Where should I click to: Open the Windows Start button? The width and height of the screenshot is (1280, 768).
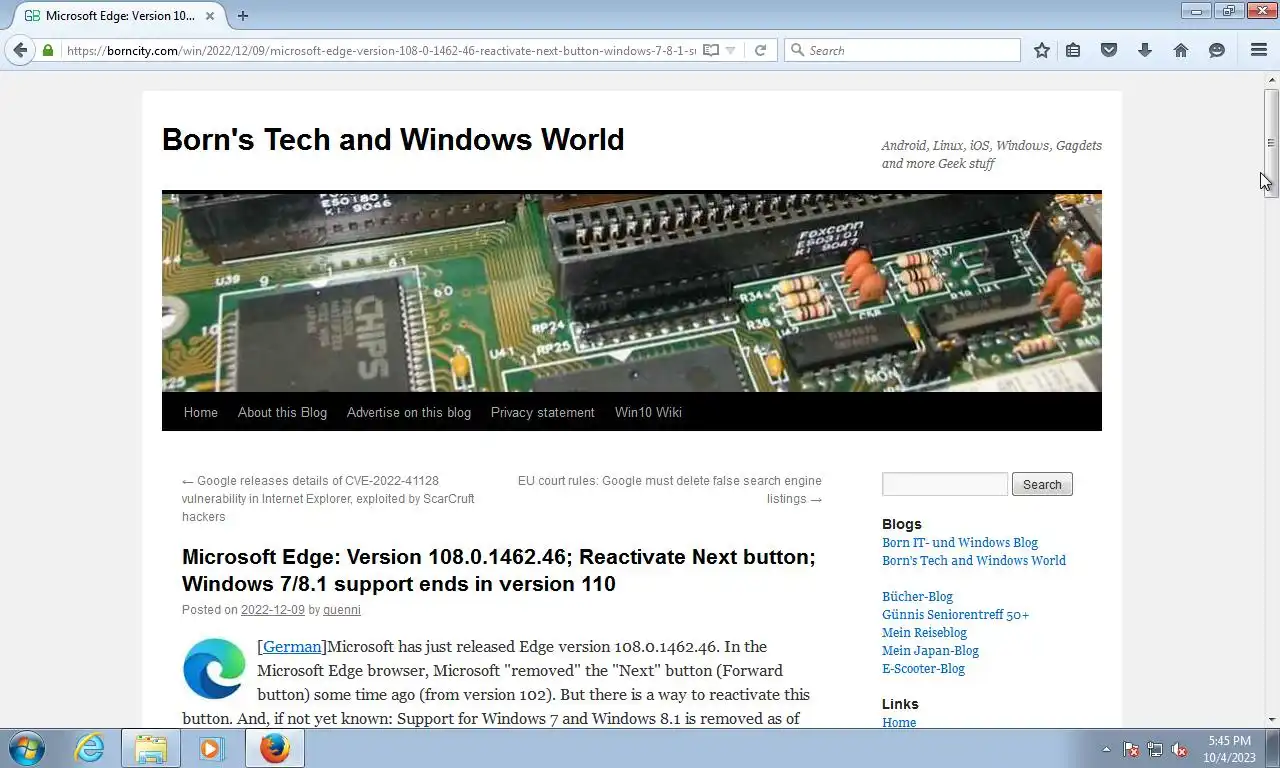pos(26,748)
